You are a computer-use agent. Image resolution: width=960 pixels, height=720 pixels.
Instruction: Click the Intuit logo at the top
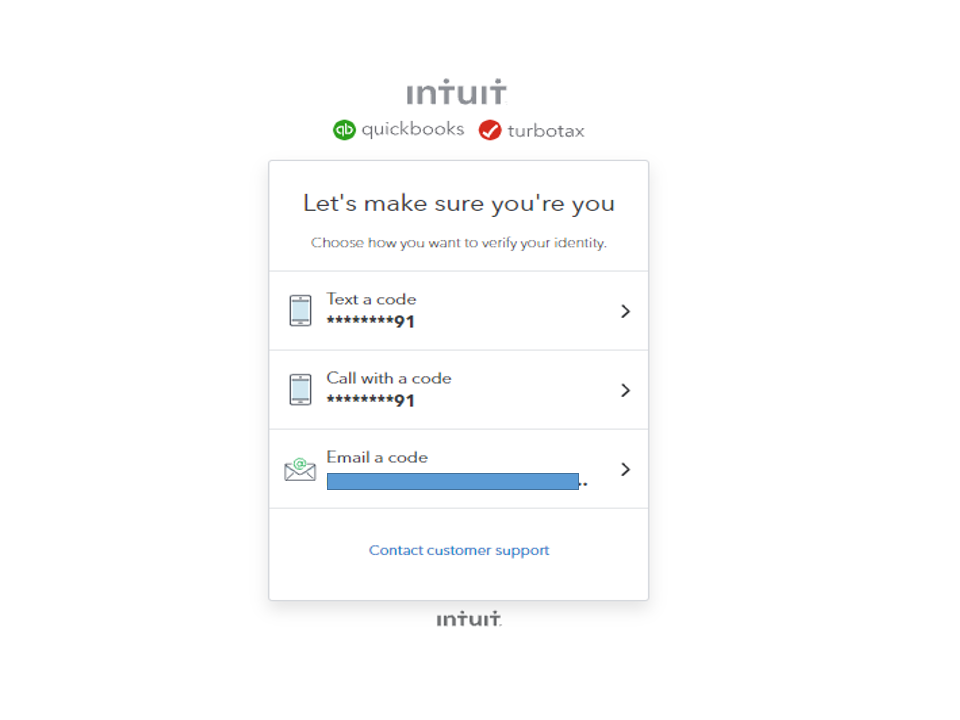click(457, 93)
